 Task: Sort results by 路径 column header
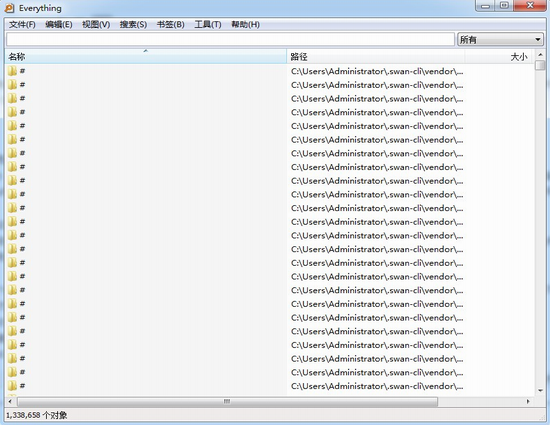coord(376,56)
